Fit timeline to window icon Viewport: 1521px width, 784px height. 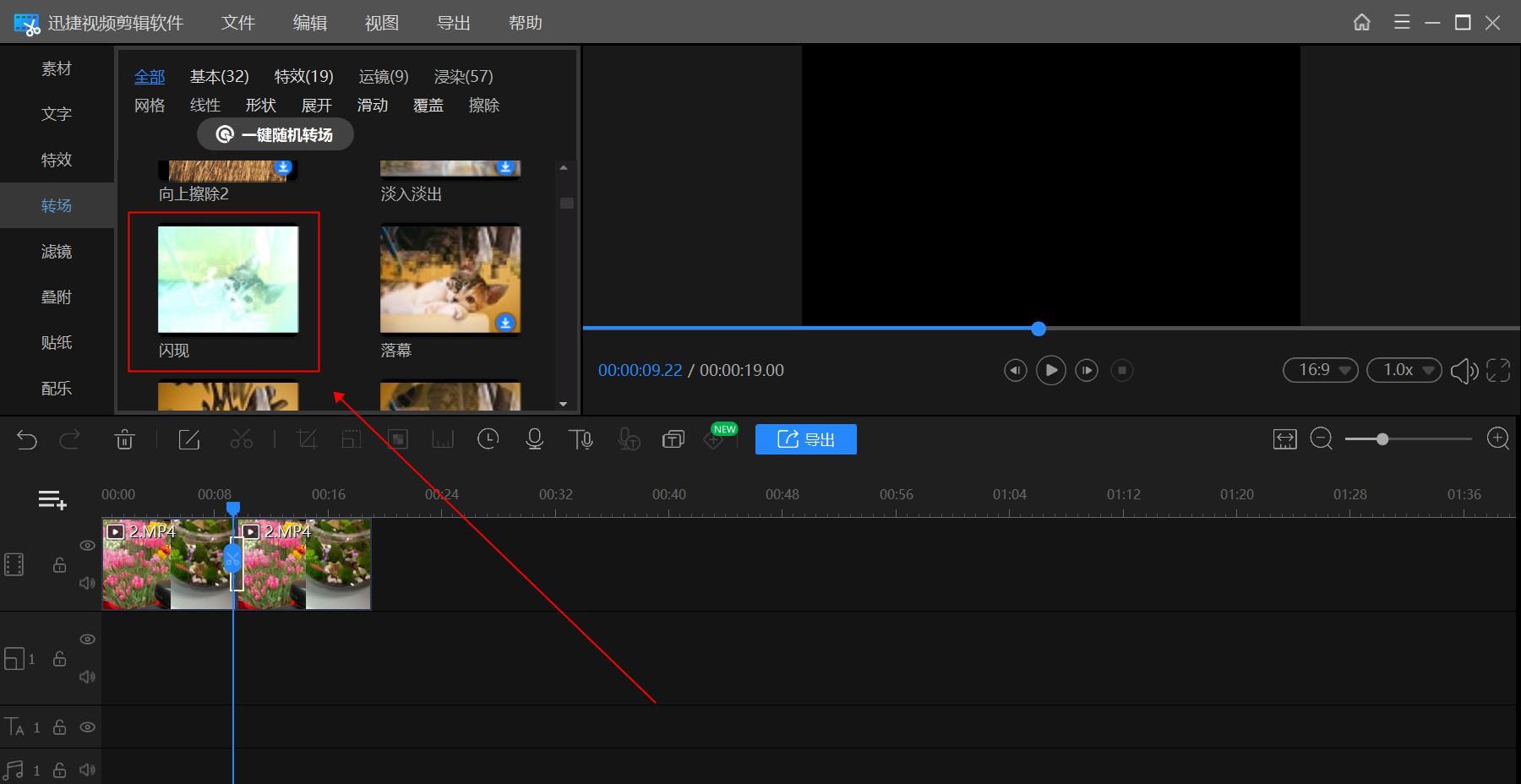[1285, 439]
